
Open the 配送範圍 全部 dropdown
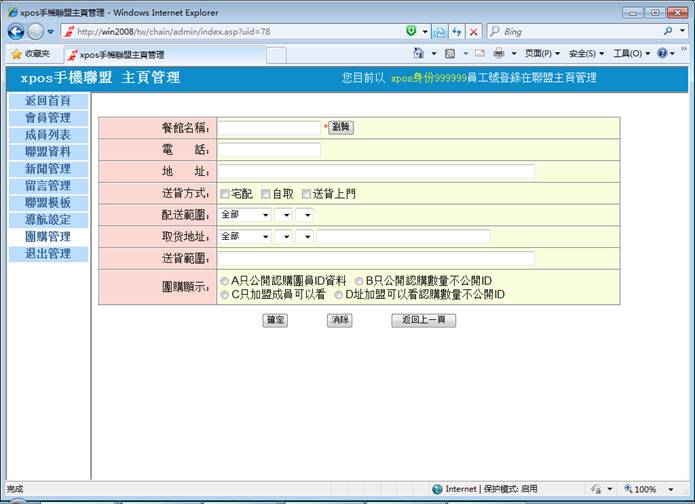pyautogui.click(x=245, y=215)
